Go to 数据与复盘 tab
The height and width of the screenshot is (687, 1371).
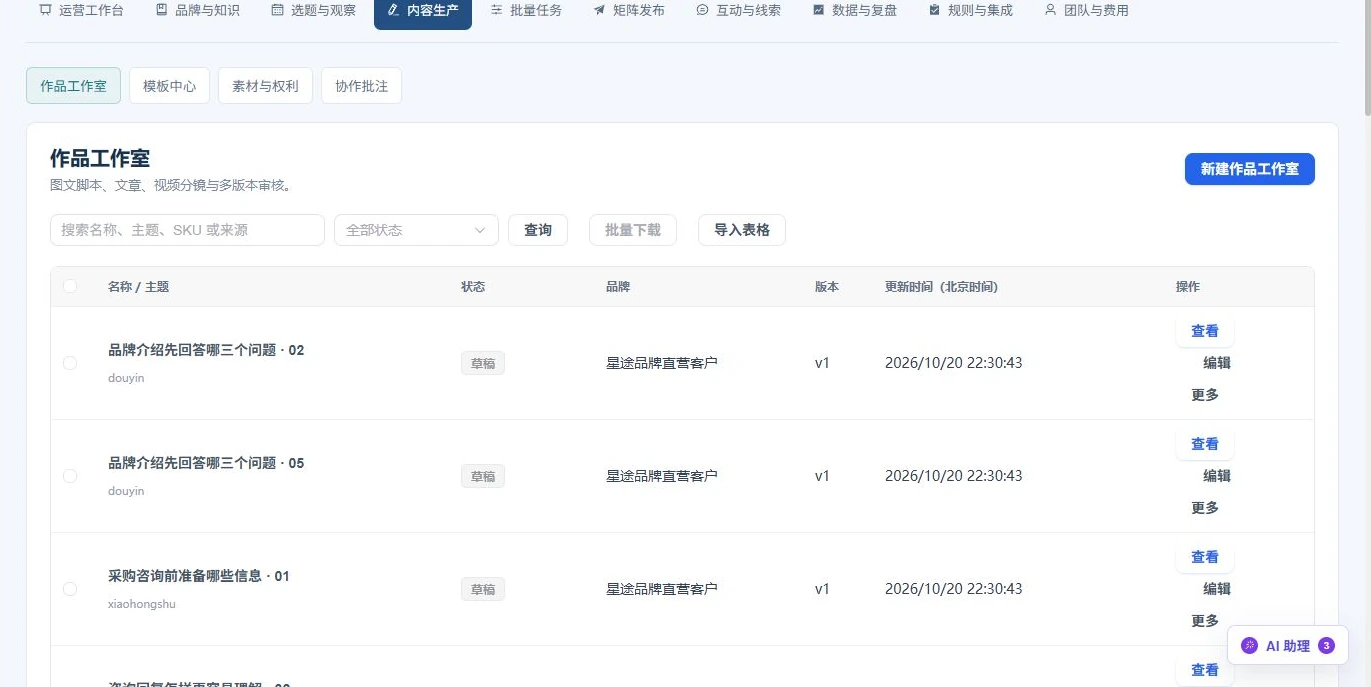[x=854, y=11]
